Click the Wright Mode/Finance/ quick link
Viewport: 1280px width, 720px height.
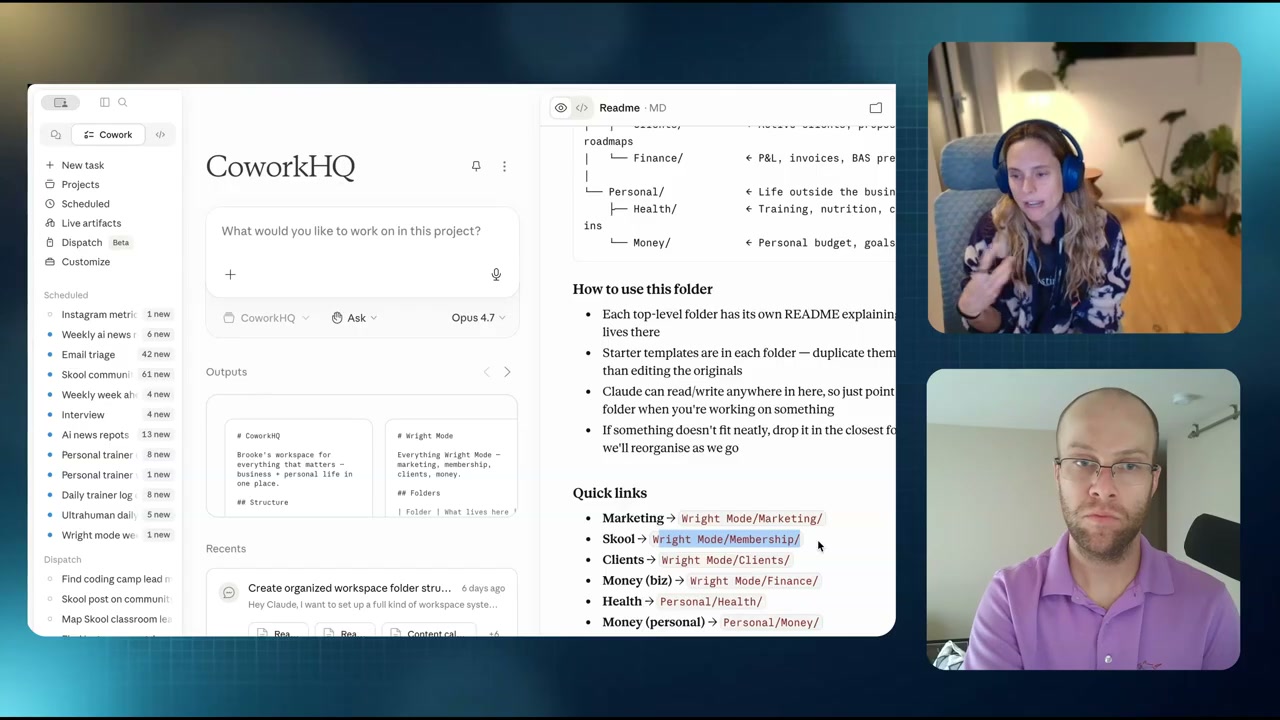[754, 581]
